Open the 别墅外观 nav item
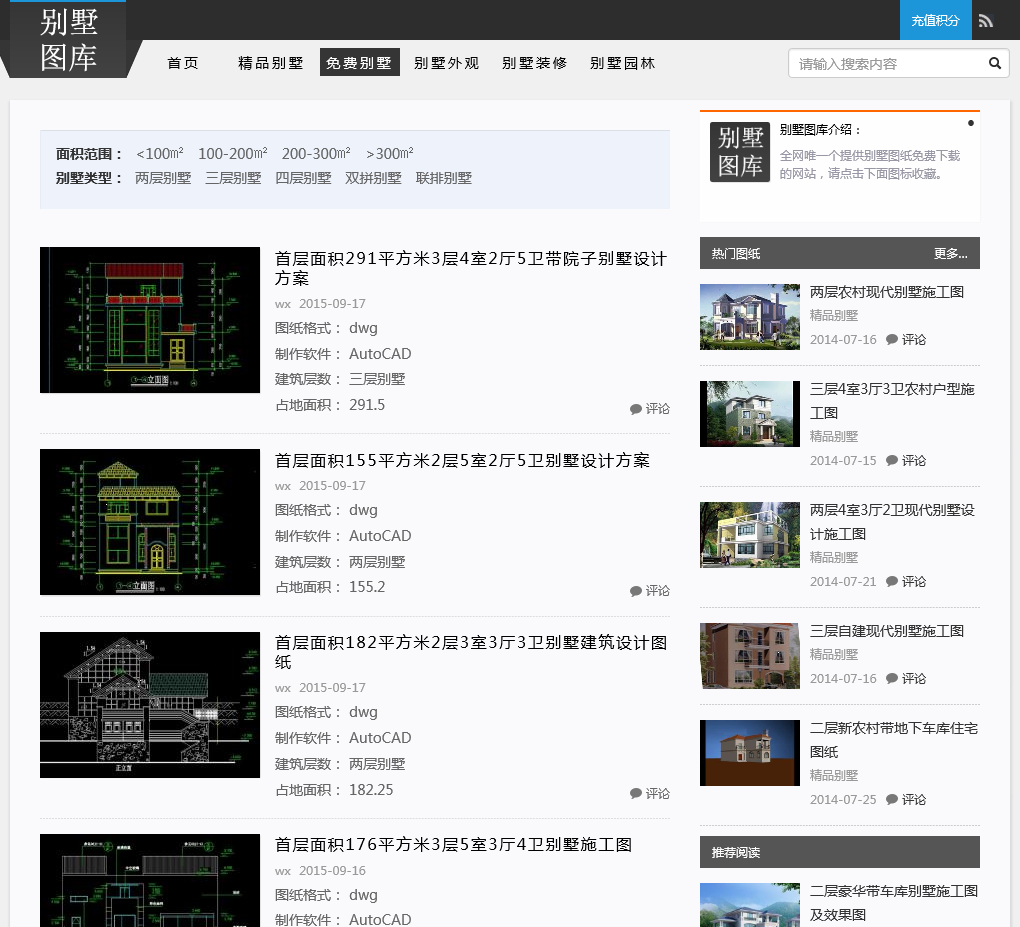 446,62
